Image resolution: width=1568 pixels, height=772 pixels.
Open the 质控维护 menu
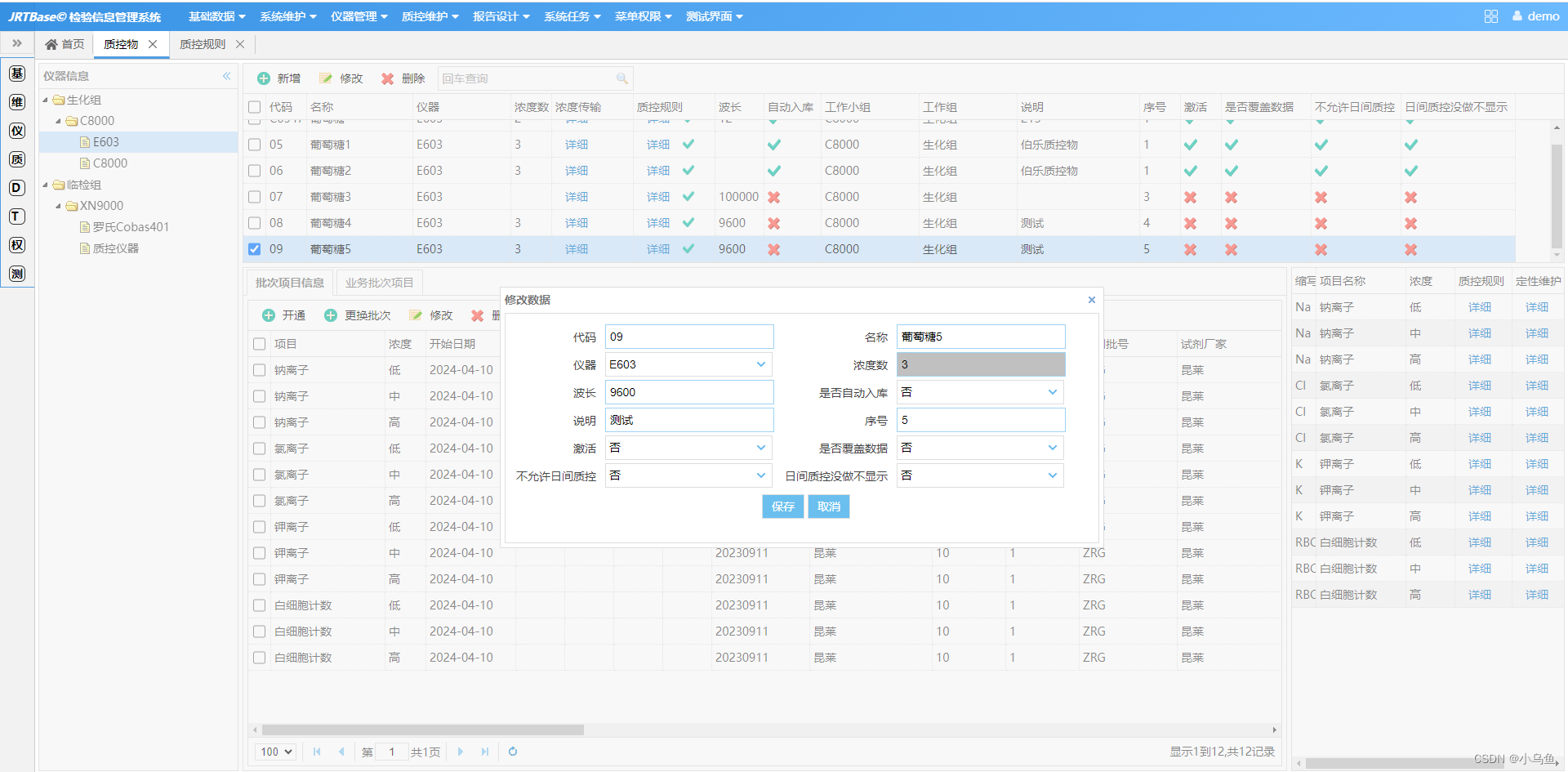point(430,16)
